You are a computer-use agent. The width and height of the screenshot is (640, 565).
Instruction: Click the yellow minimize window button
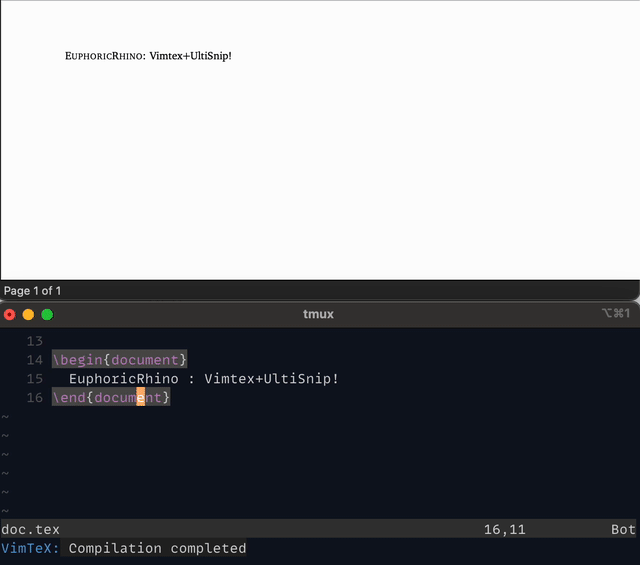pos(28,314)
